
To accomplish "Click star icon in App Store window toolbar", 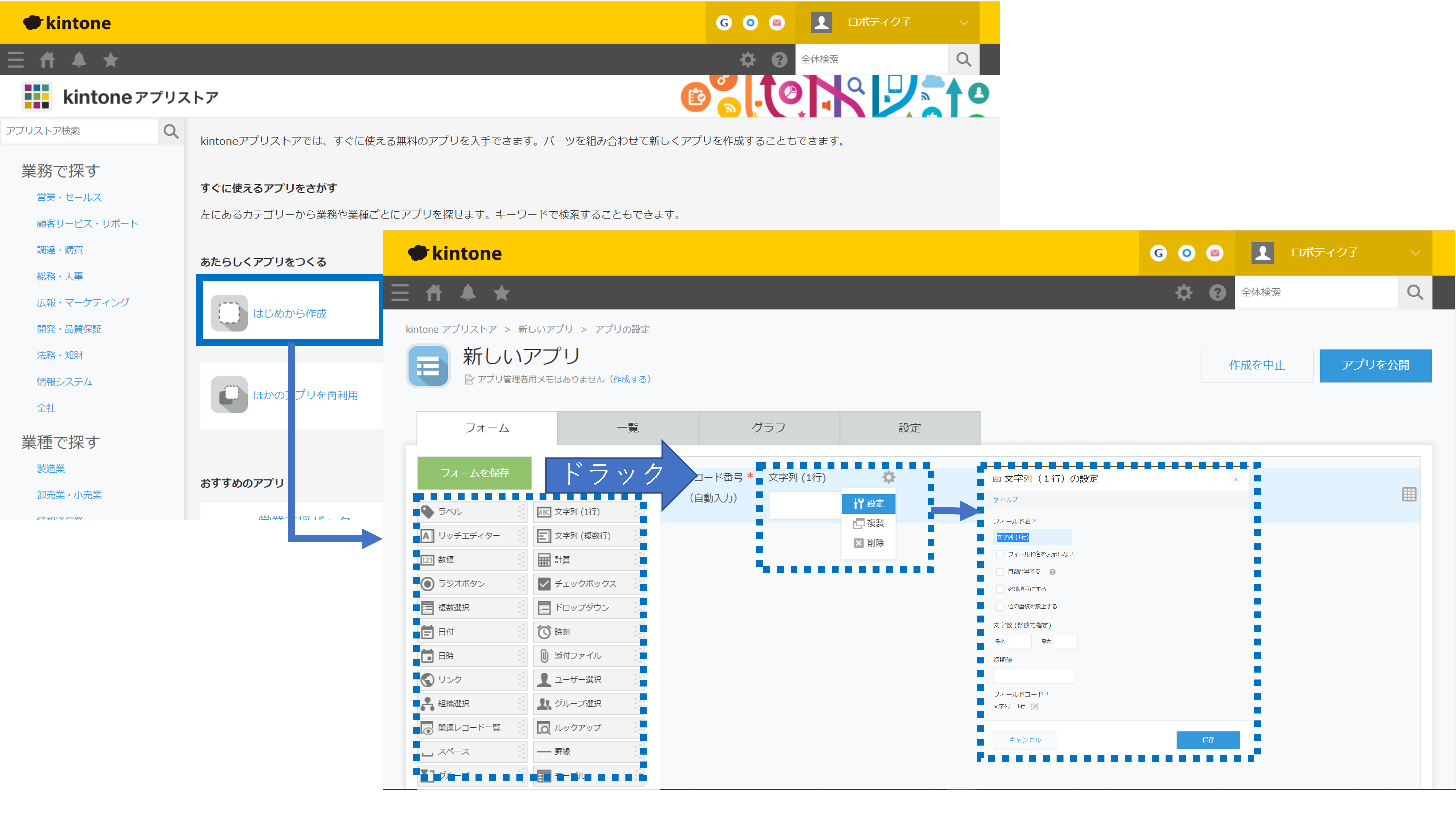I will tap(111, 59).
